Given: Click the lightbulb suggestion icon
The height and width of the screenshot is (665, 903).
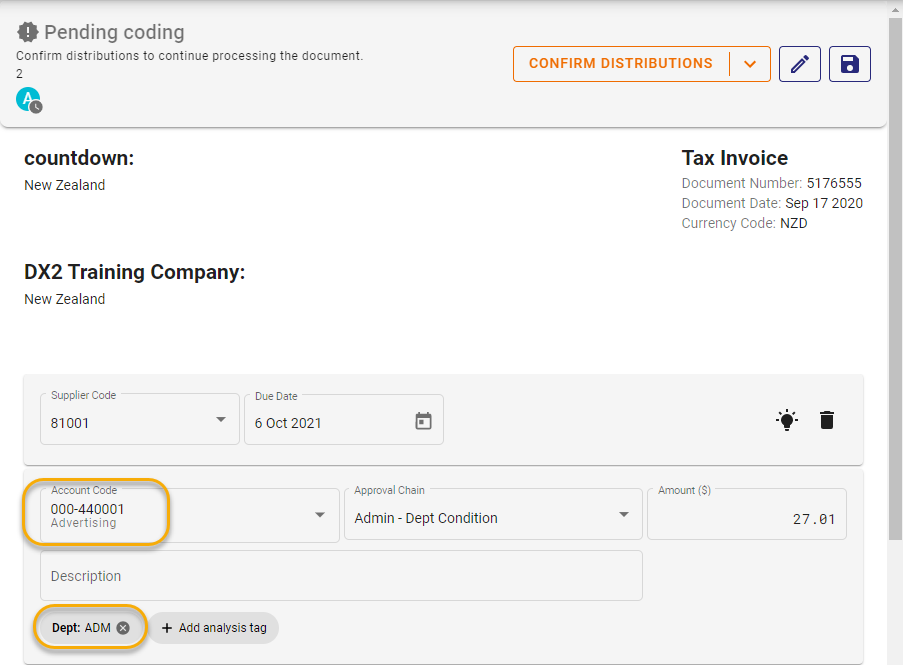Looking at the screenshot, I should coord(786,419).
